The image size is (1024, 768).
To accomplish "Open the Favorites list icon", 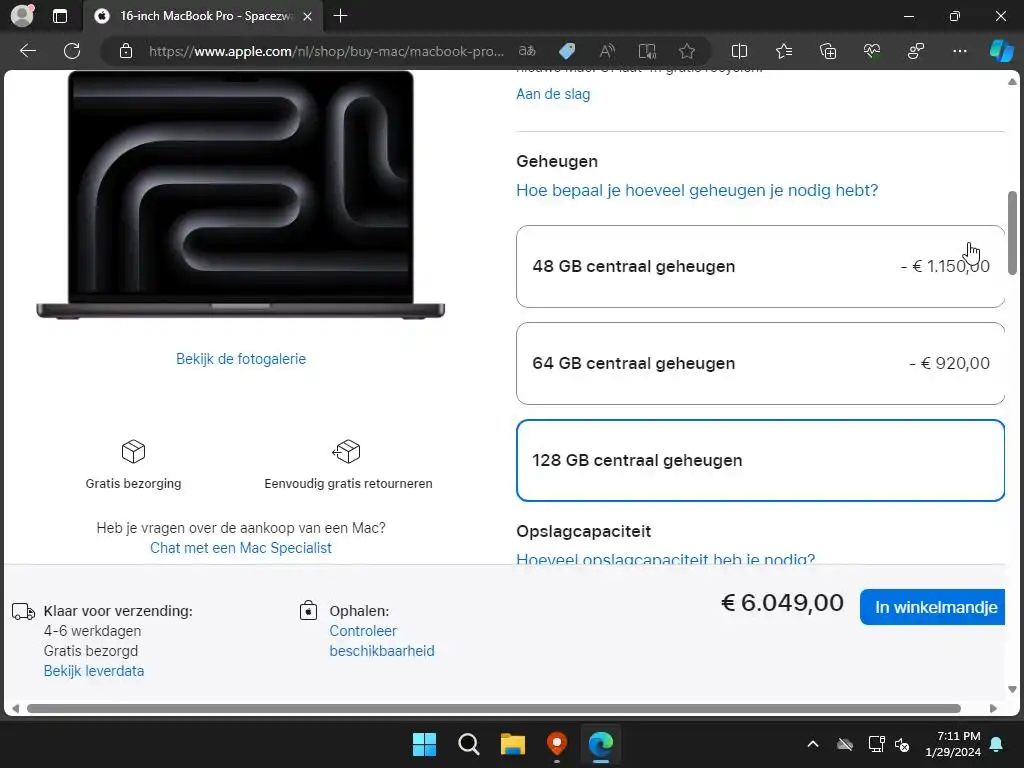I will click(784, 51).
